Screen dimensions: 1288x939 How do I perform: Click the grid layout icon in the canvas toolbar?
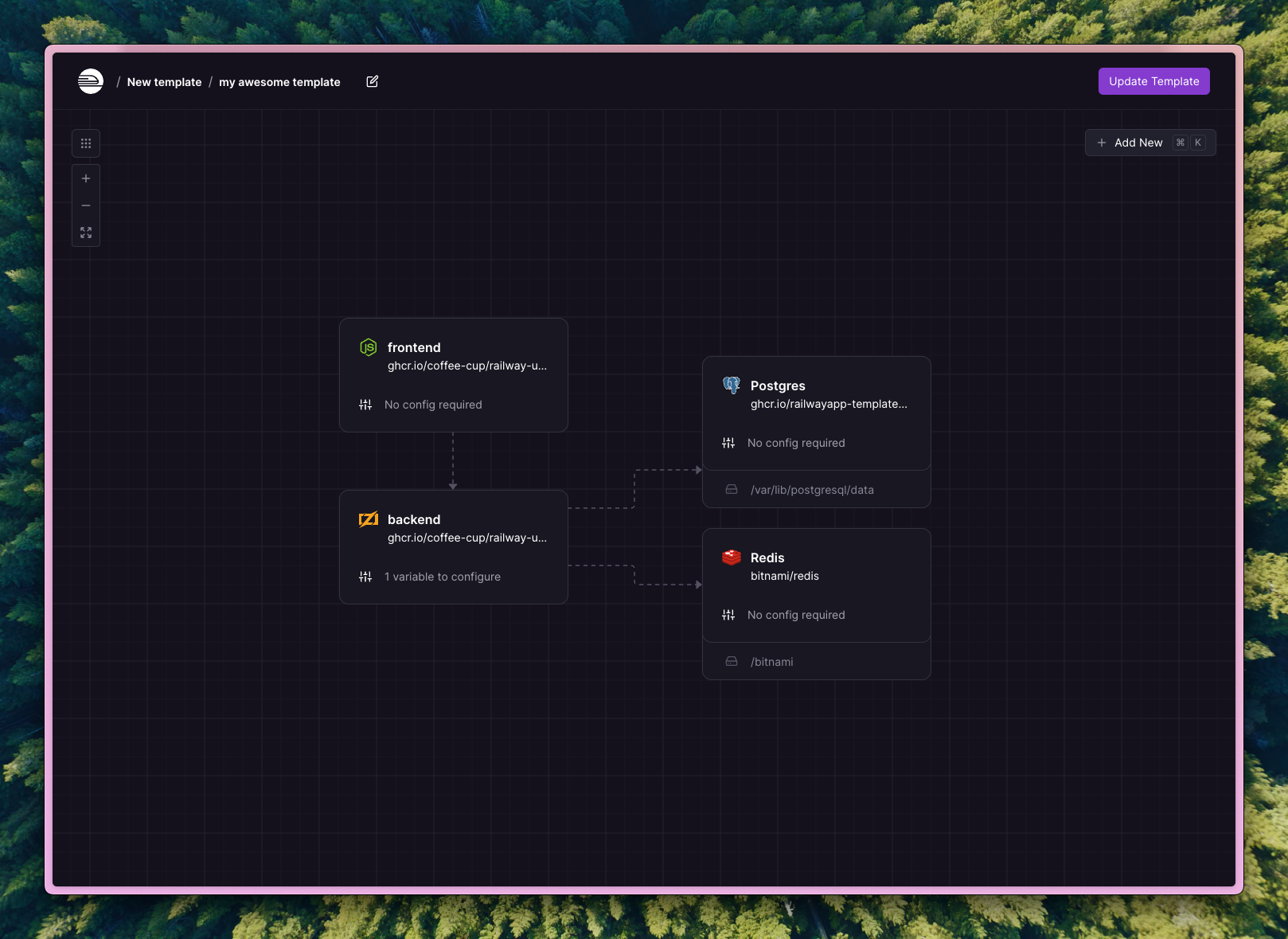pyautogui.click(x=85, y=143)
